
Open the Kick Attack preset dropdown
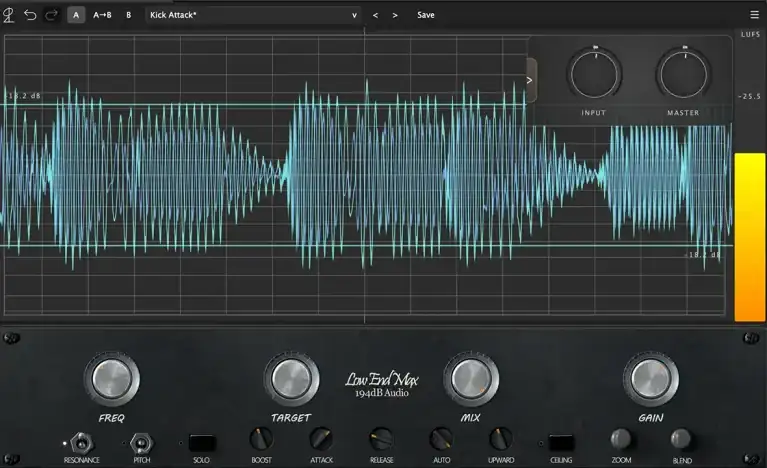(x=253, y=15)
